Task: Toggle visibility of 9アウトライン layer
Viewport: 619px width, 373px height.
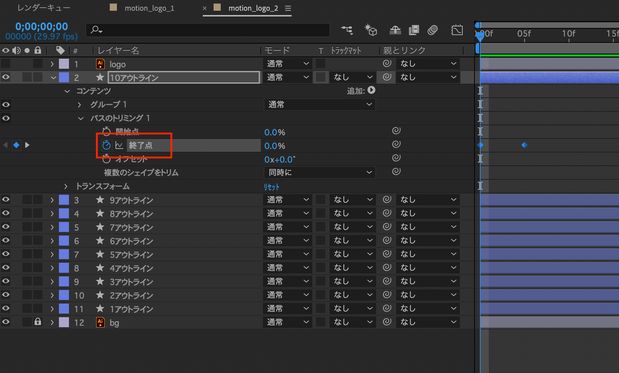Action: click(6, 200)
